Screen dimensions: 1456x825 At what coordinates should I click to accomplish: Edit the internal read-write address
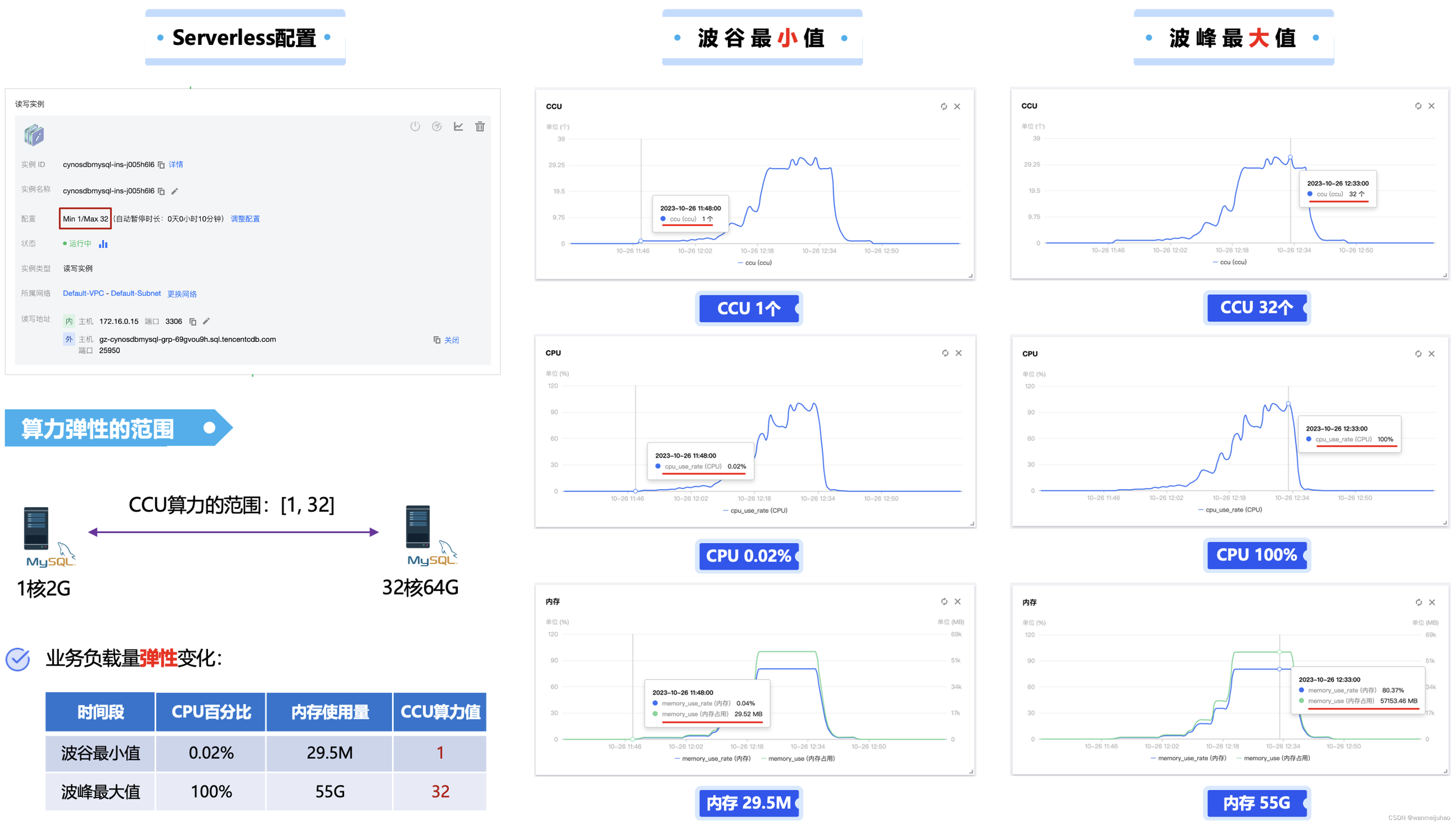(x=206, y=321)
